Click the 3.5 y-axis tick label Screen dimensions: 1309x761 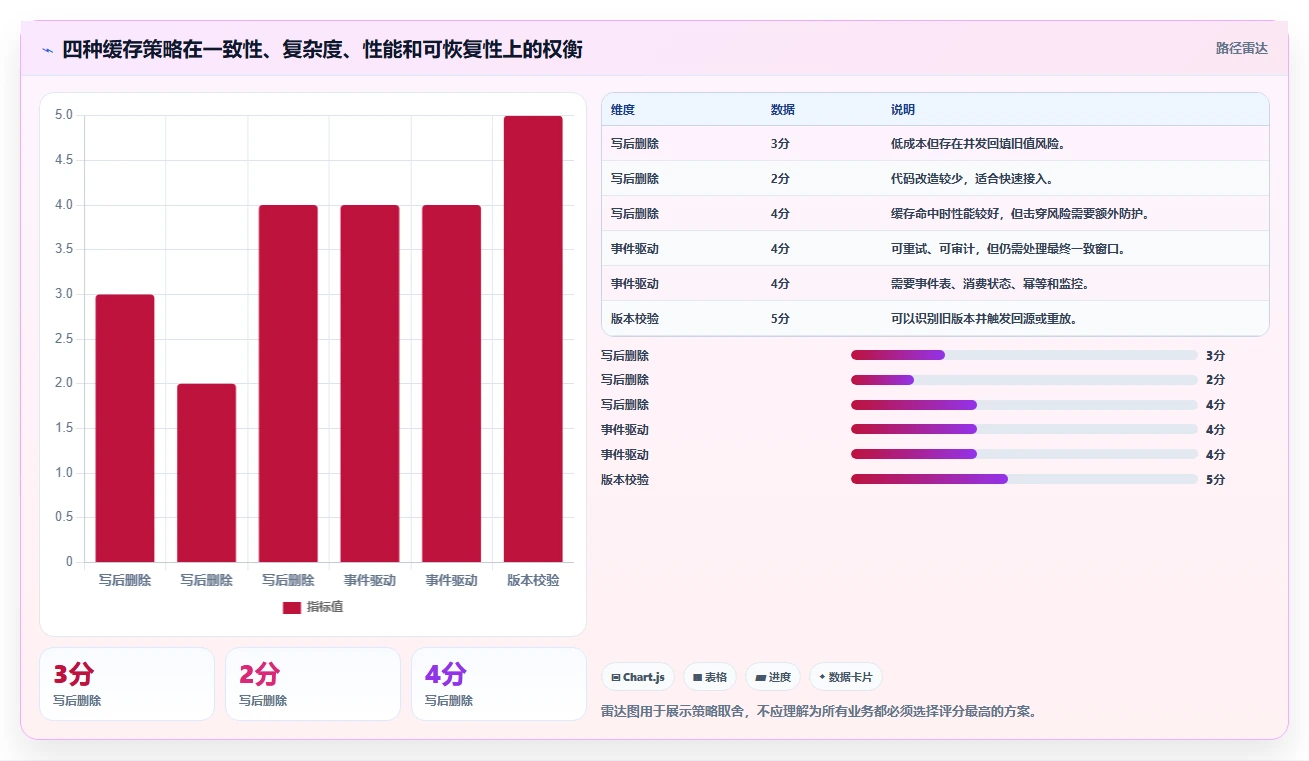pos(64,249)
